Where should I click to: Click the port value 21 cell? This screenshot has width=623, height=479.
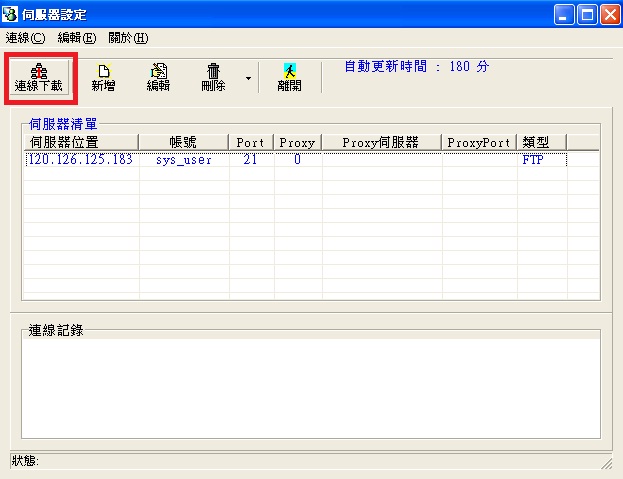coord(250,160)
